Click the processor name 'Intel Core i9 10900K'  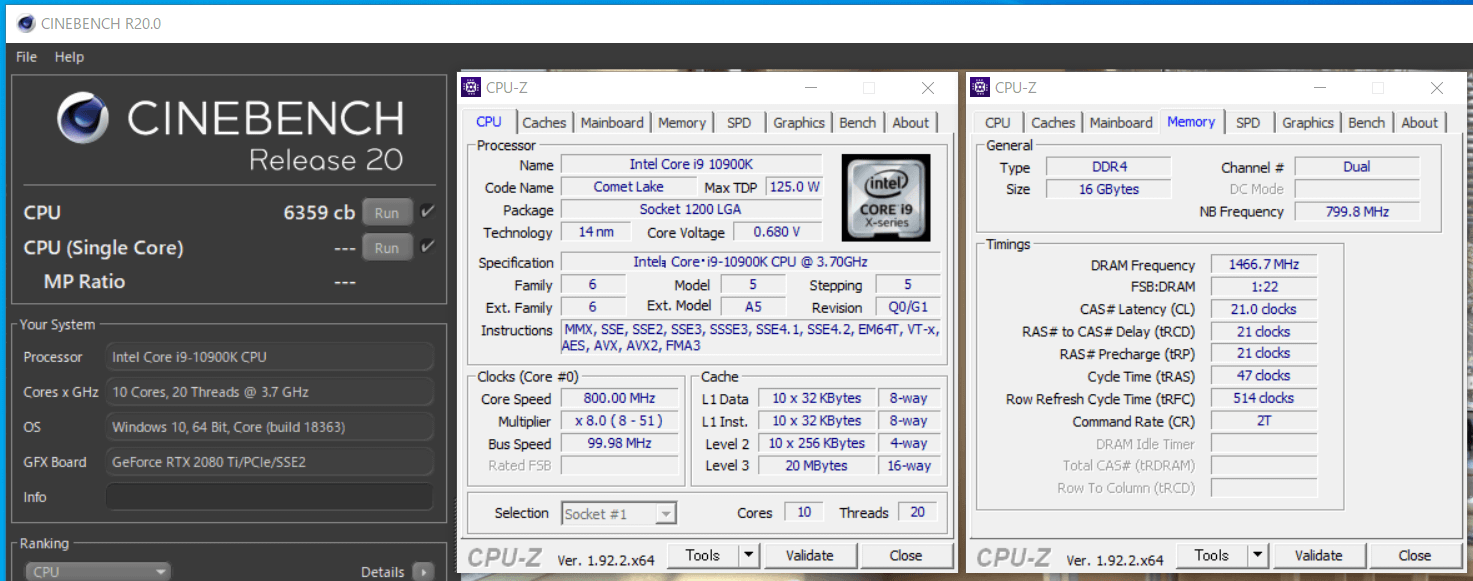(691, 164)
